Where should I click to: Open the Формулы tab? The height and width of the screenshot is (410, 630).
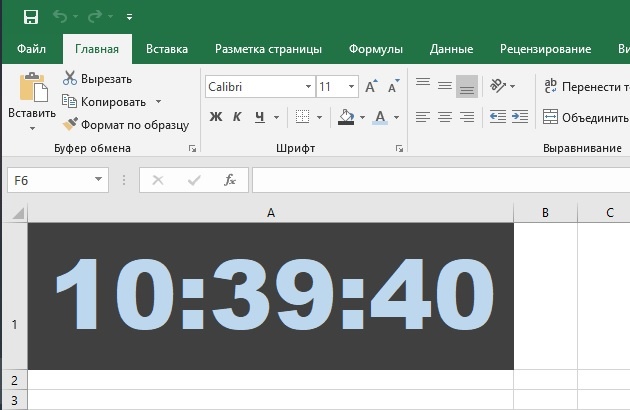pos(376,49)
